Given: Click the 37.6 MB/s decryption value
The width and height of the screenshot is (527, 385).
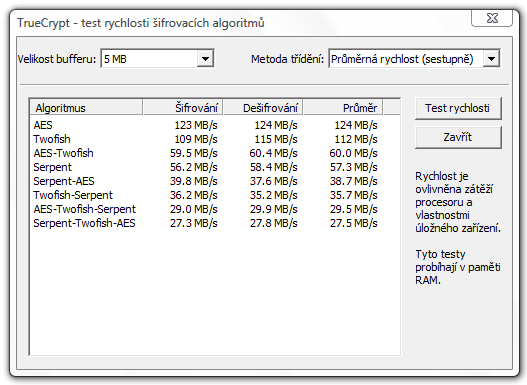Looking at the screenshot, I should (x=274, y=181).
